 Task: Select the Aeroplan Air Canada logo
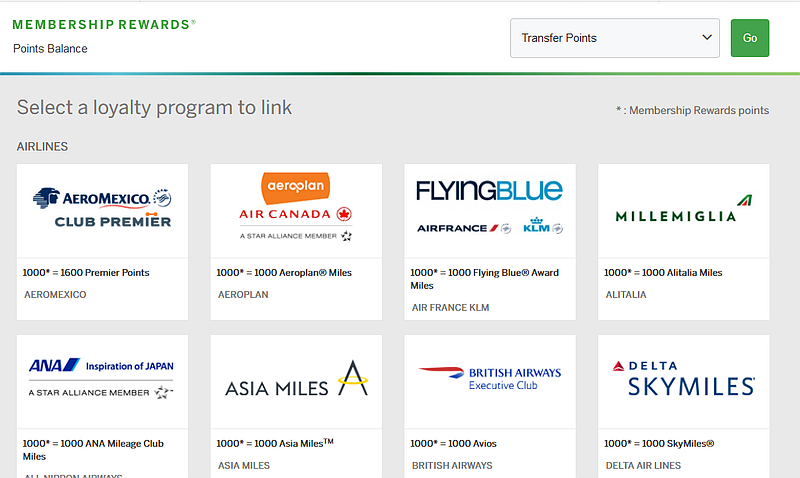pos(296,207)
